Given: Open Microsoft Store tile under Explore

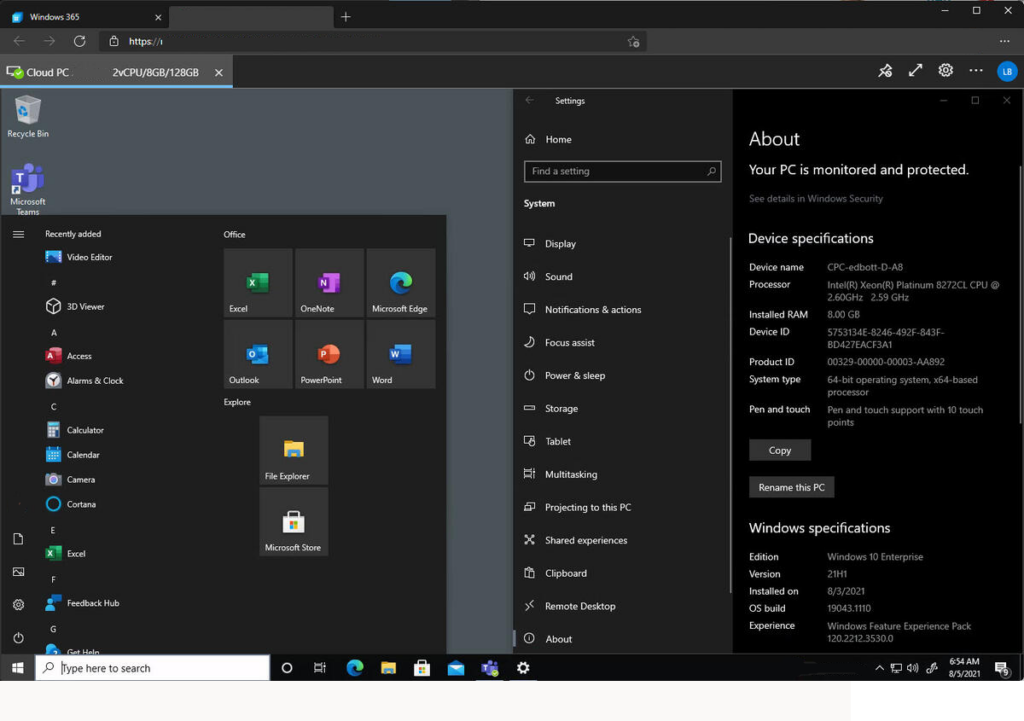Looking at the screenshot, I should pyautogui.click(x=293, y=522).
